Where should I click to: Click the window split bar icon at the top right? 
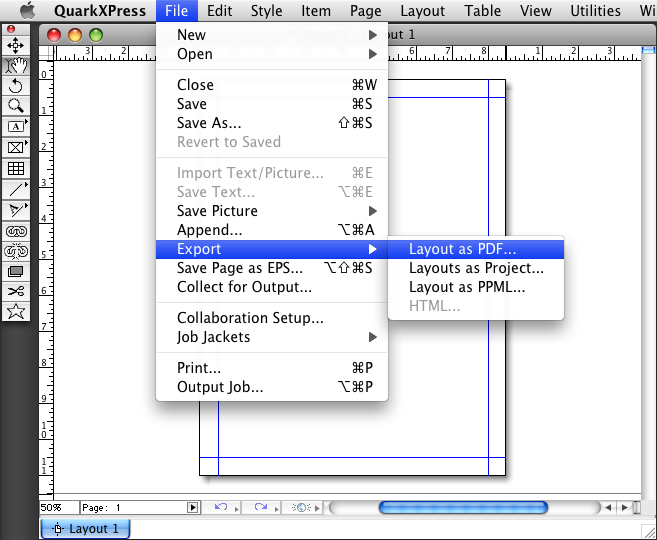[648, 50]
